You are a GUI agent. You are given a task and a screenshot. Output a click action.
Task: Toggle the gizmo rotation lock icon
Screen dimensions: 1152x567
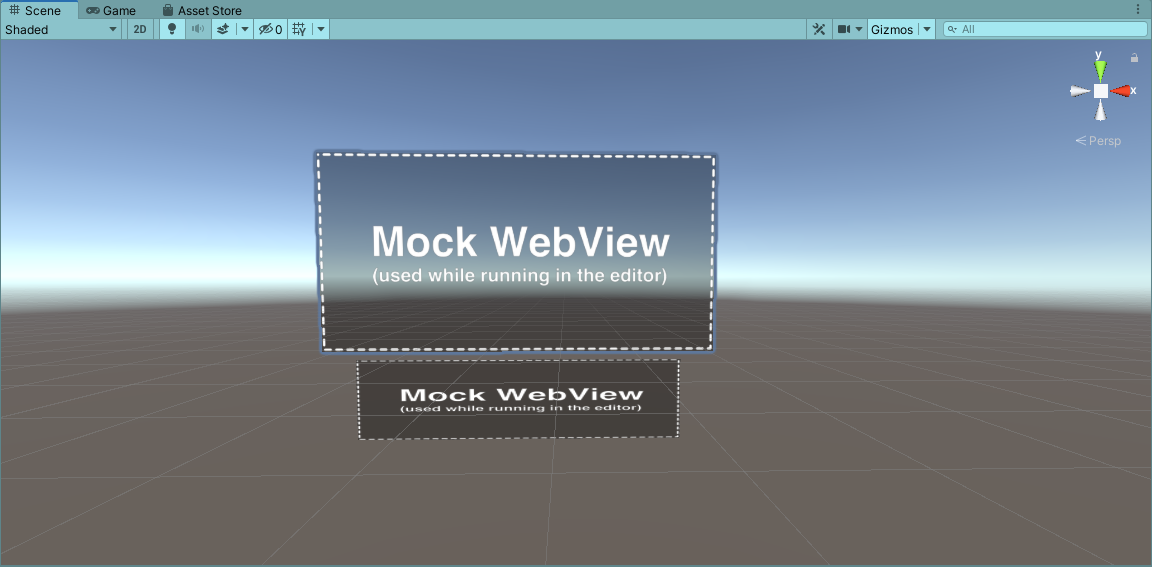coord(1134,57)
